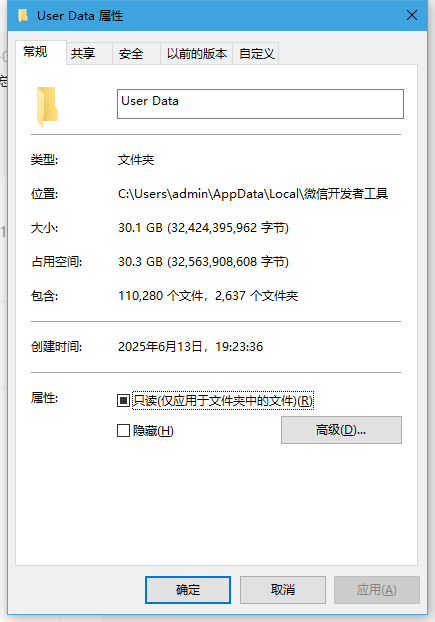
Task: Enable the 隐藏 hidden checkbox
Action: click(x=123, y=430)
